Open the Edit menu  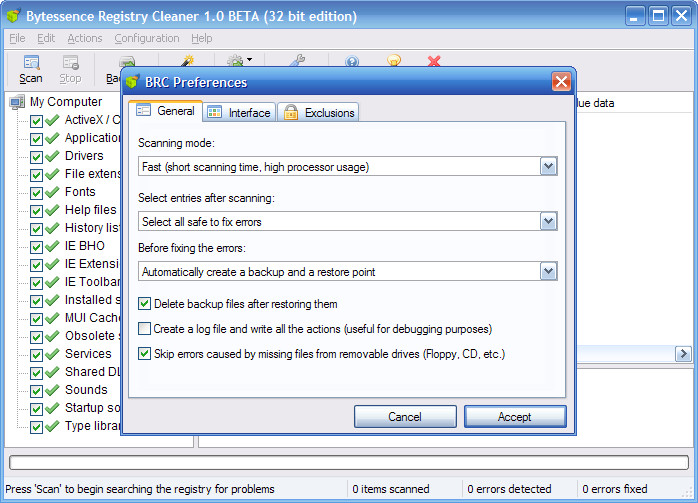point(46,38)
